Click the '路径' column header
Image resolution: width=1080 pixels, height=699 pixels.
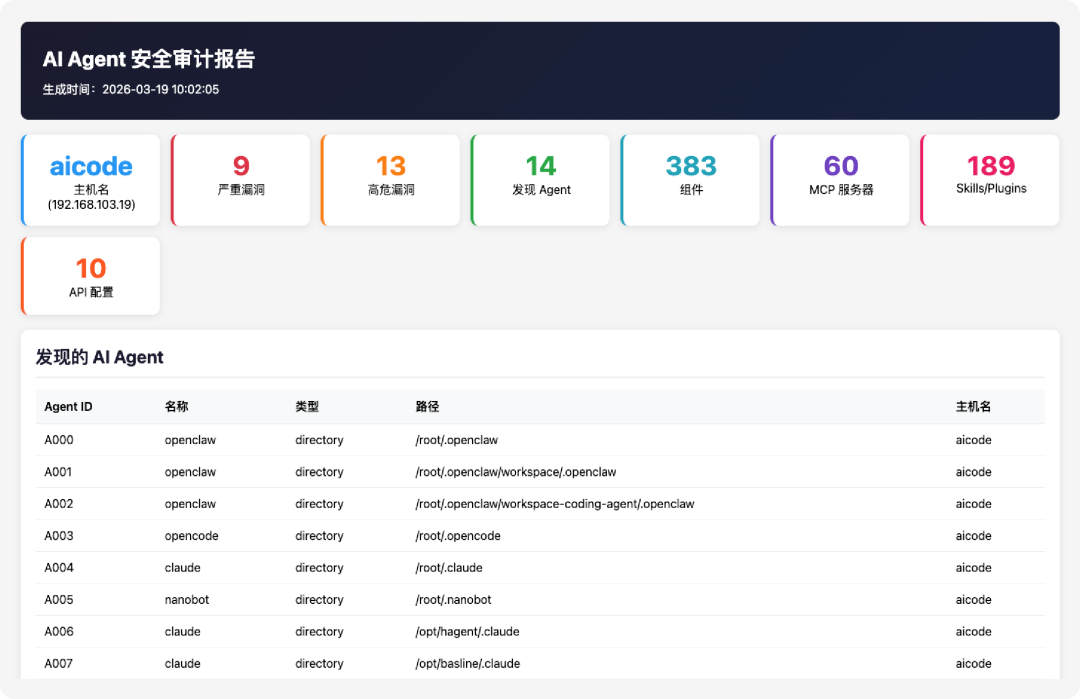pyautogui.click(x=427, y=407)
